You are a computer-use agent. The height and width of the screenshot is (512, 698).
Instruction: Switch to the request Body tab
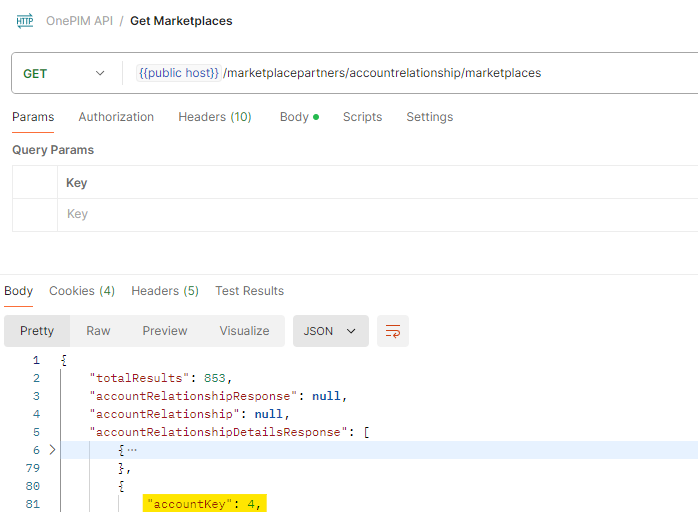299,117
